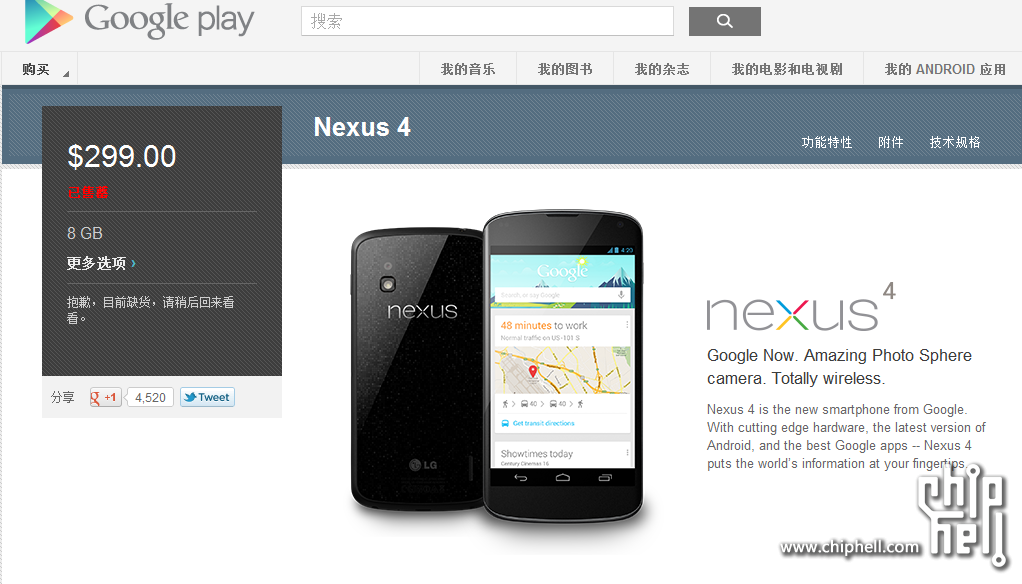Open the 我的 ANDROID 应用 tab
This screenshot has width=1022, height=584.
(x=944, y=69)
